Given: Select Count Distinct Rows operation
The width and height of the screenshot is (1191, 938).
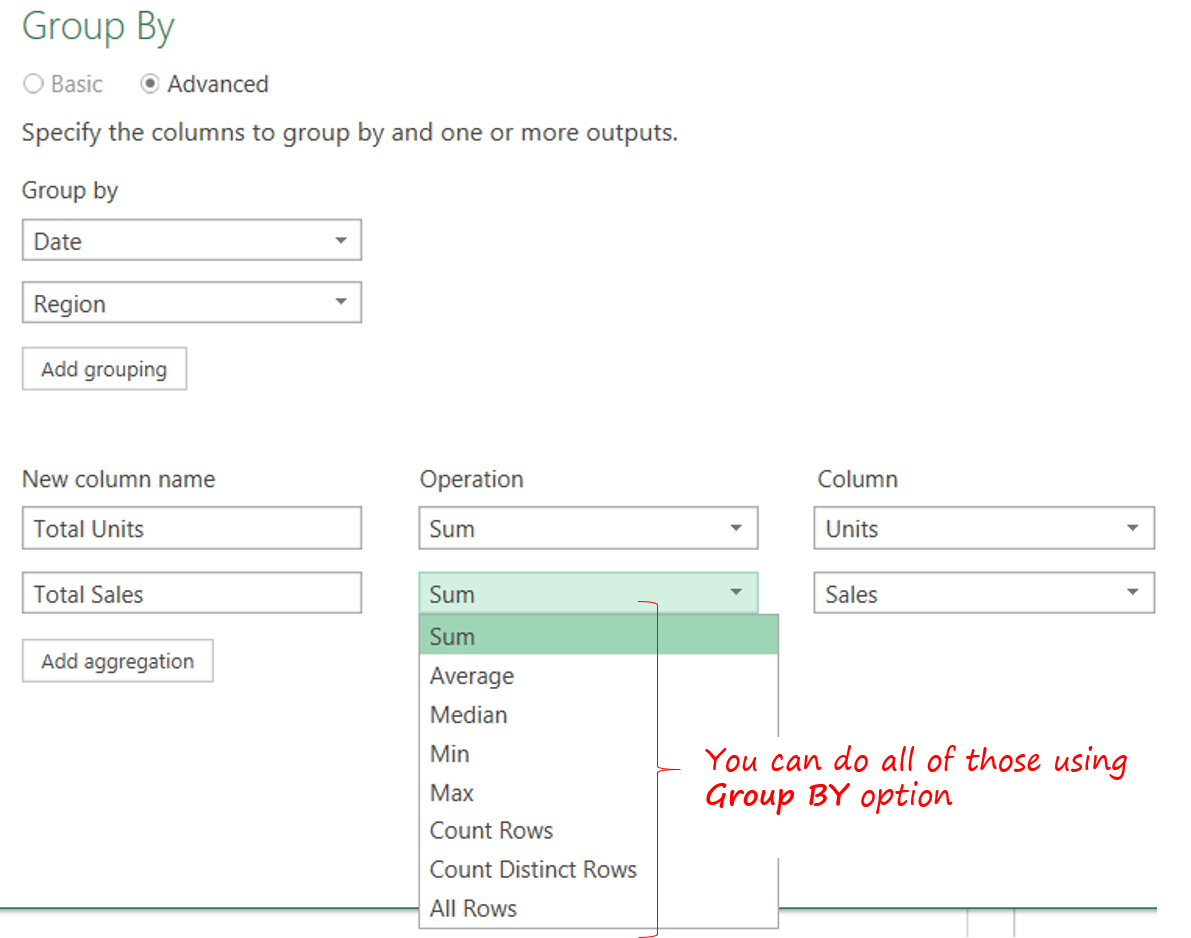Looking at the screenshot, I should click(533, 870).
